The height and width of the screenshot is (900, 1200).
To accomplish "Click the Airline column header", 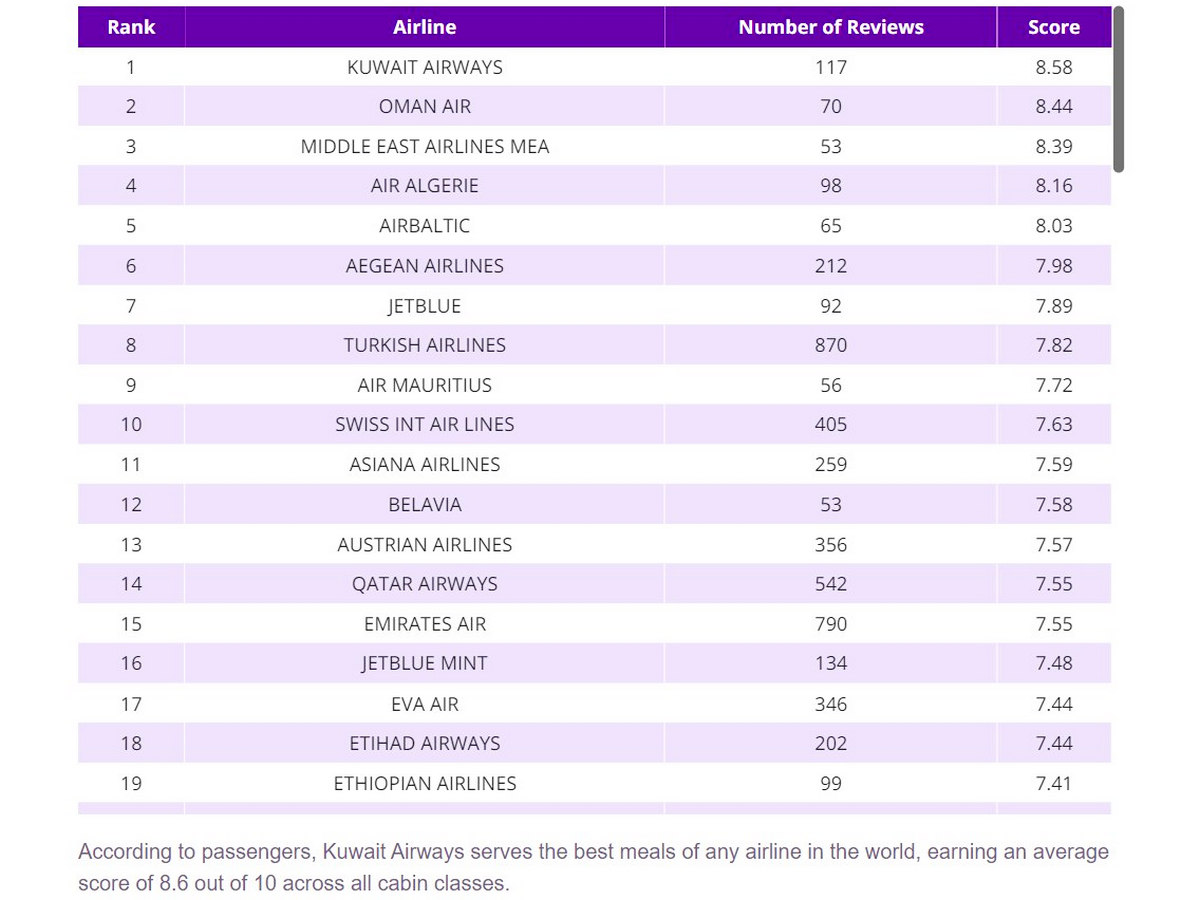I will pos(425,27).
